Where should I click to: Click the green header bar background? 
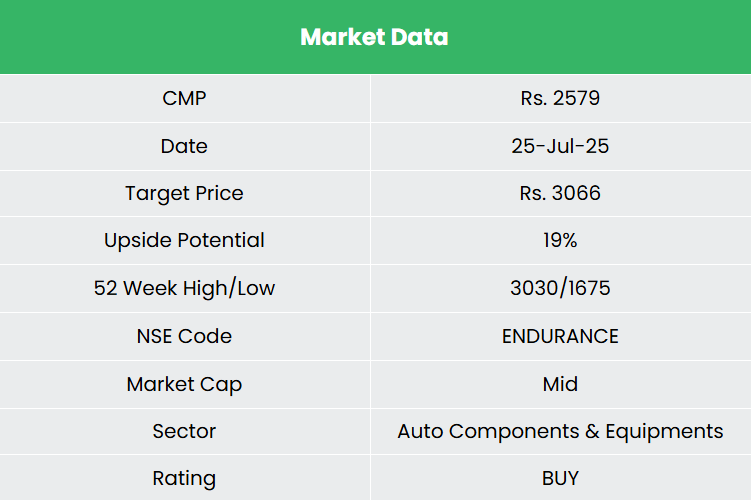click(x=120, y=37)
